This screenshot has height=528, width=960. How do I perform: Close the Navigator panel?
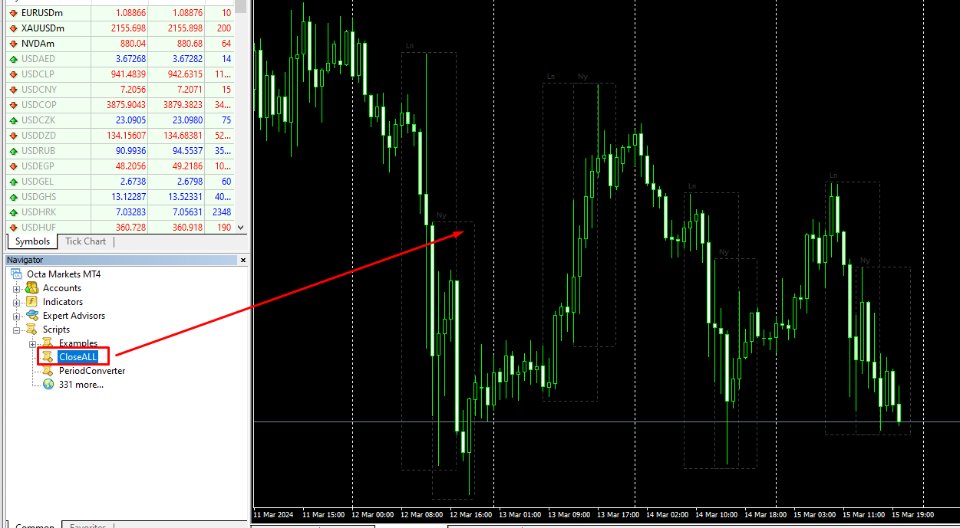(243, 260)
